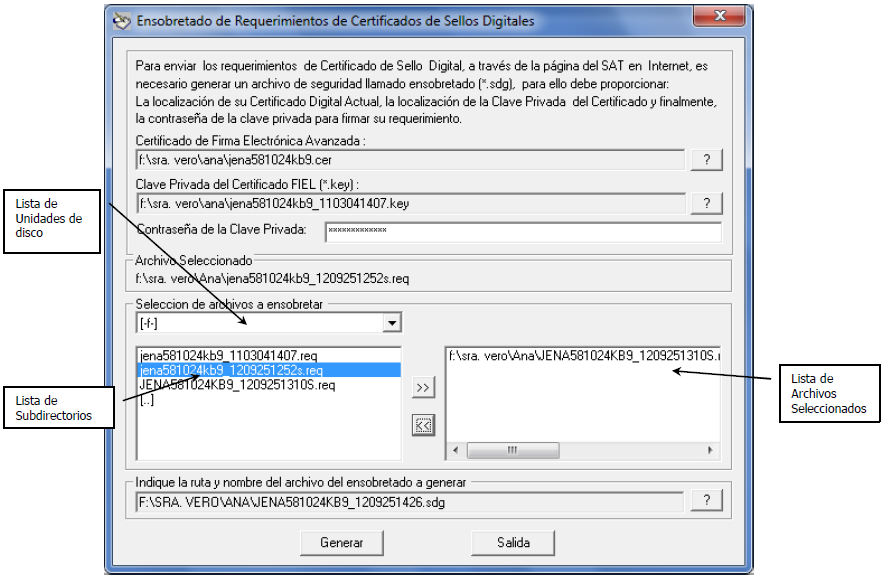Focus the Contraseña de la Clave Privada field
Screen dimensions: 885x580
click(522, 232)
